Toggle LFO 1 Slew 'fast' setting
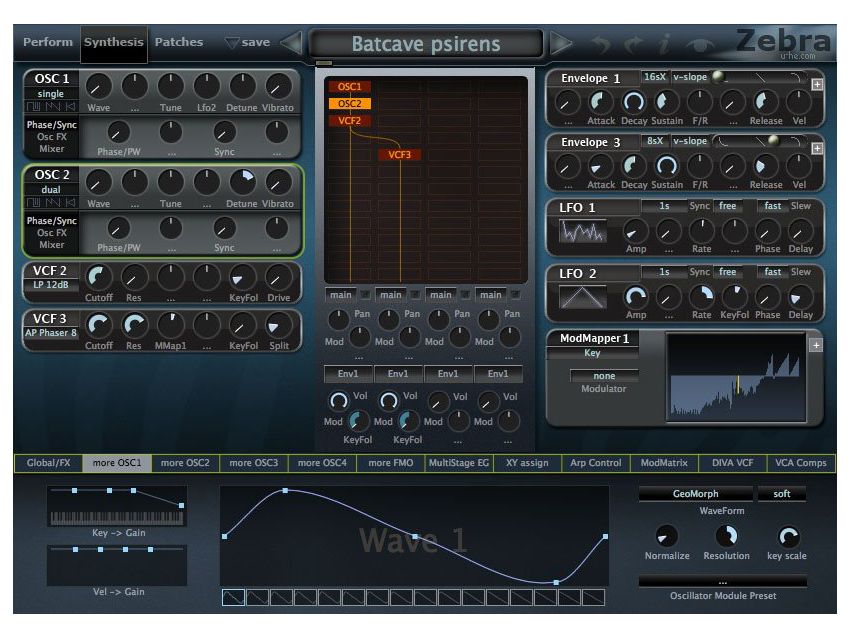850x638 pixels. point(772,206)
